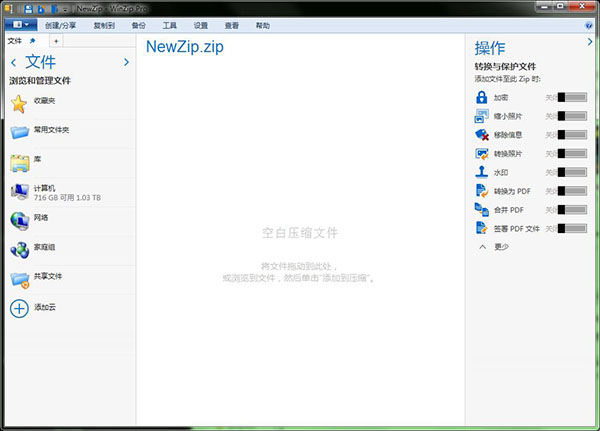Click the third quick-access icon before the dropdown arrow

tap(54, 8)
